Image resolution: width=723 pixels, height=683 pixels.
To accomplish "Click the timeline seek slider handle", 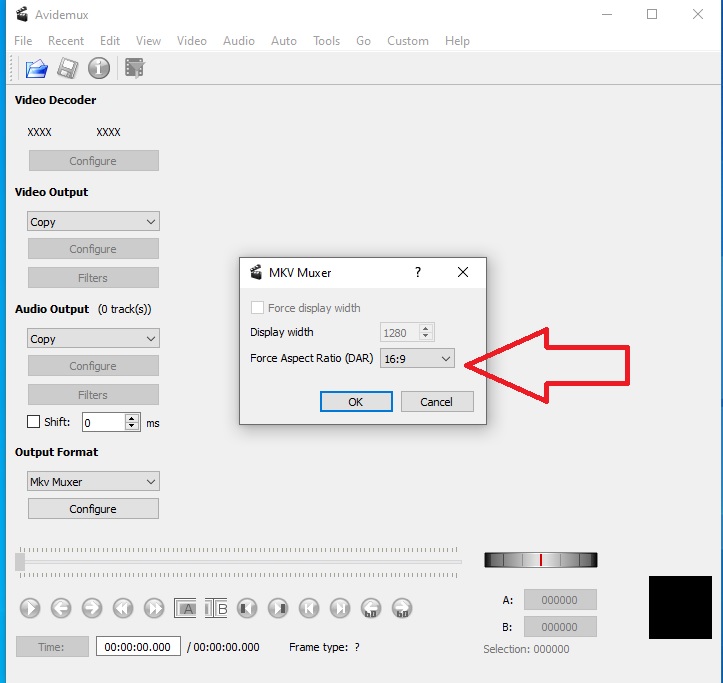I will click(x=20, y=562).
